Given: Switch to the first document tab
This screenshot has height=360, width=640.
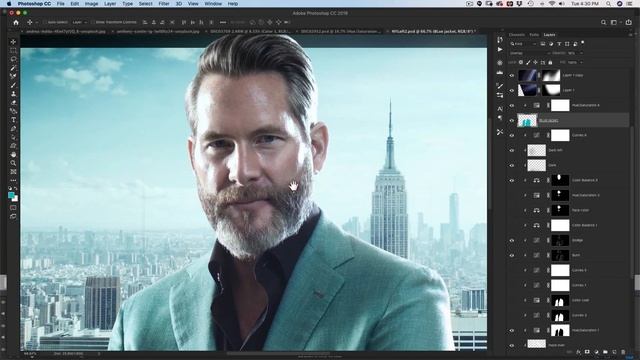Looking at the screenshot, I should pos(65,31).
